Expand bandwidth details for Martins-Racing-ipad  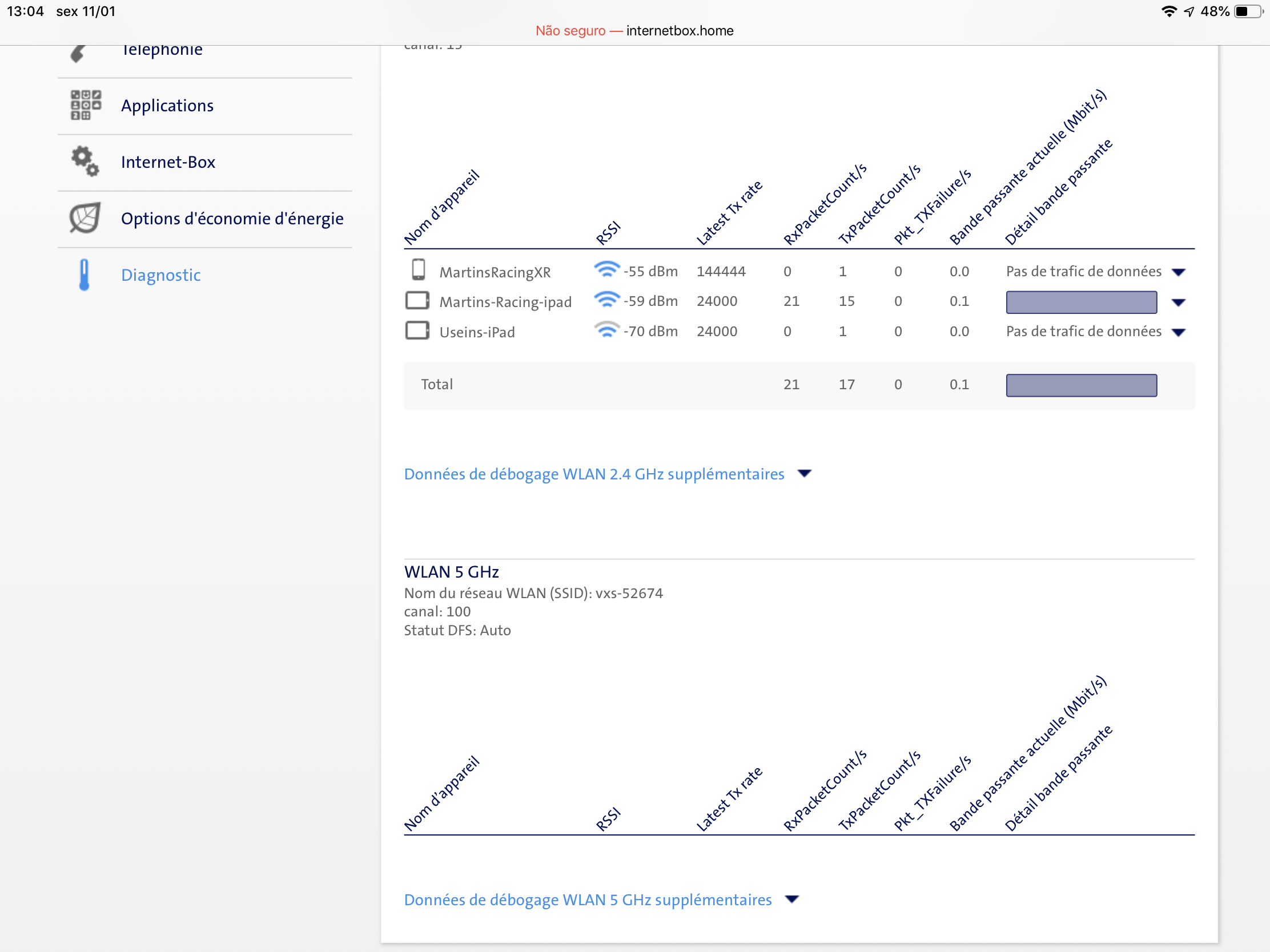1178,302
